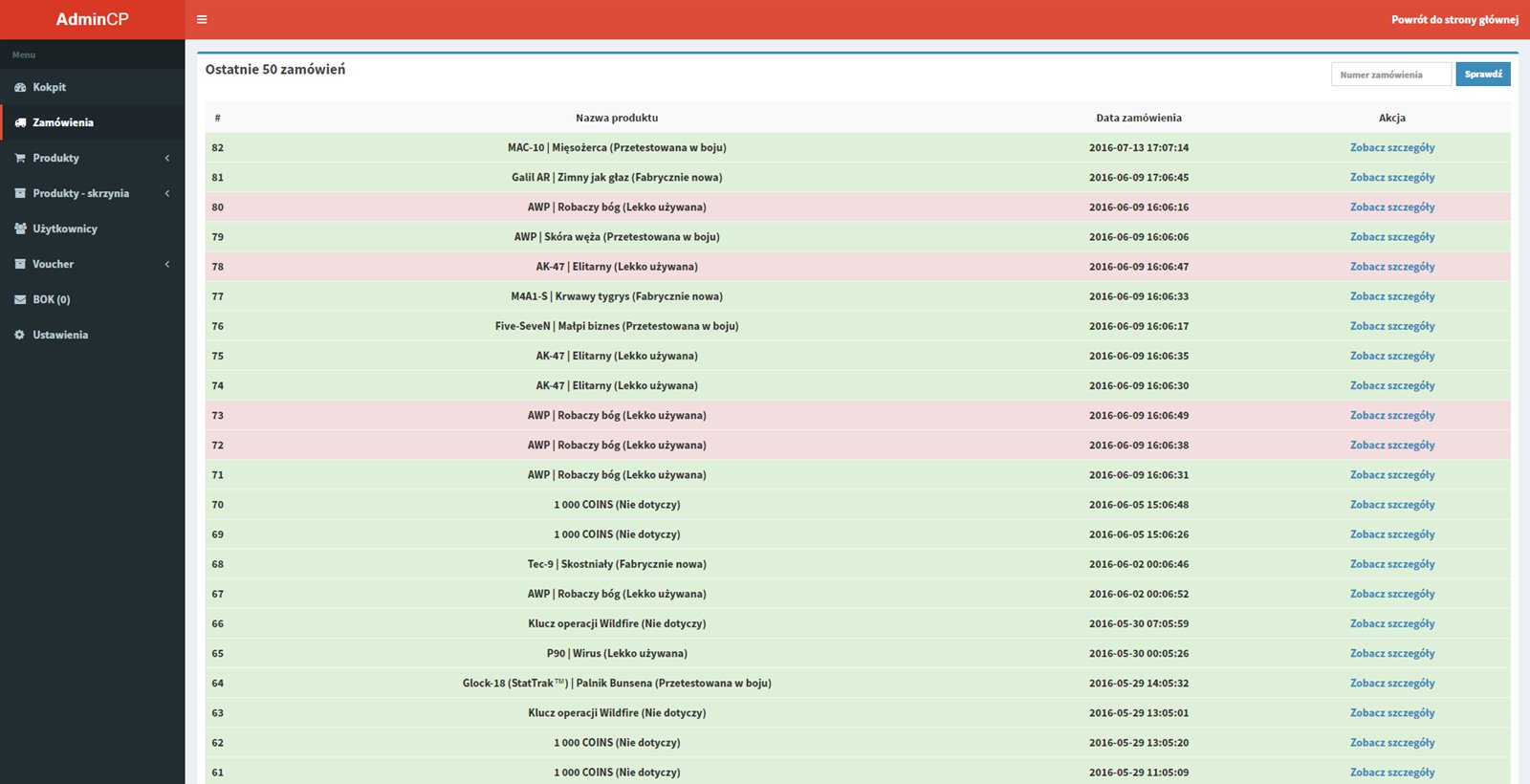Open Zobacz szczegóły for order 70

click(x=1391, y=505)
